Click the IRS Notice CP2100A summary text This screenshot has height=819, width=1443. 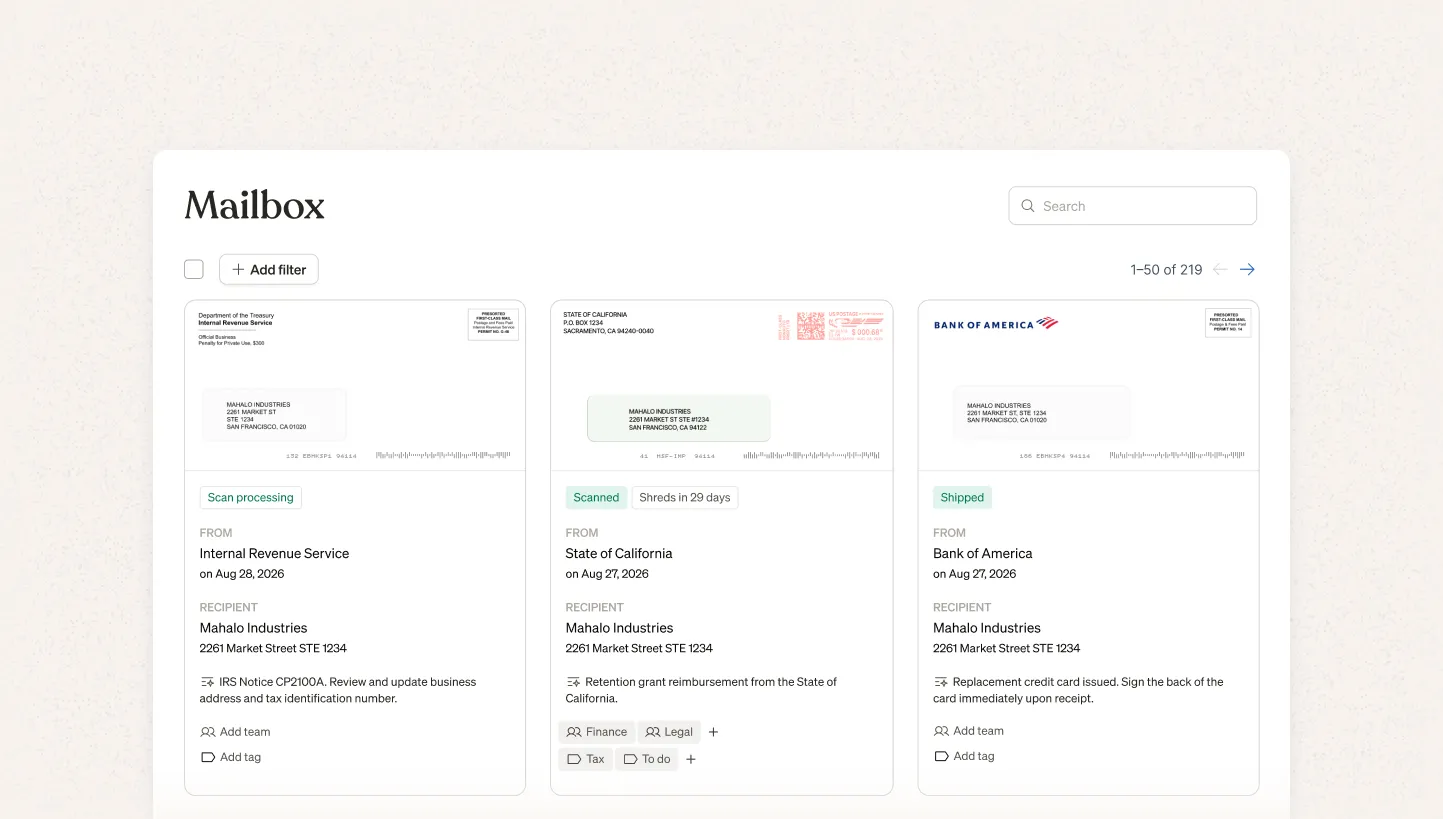338,690
